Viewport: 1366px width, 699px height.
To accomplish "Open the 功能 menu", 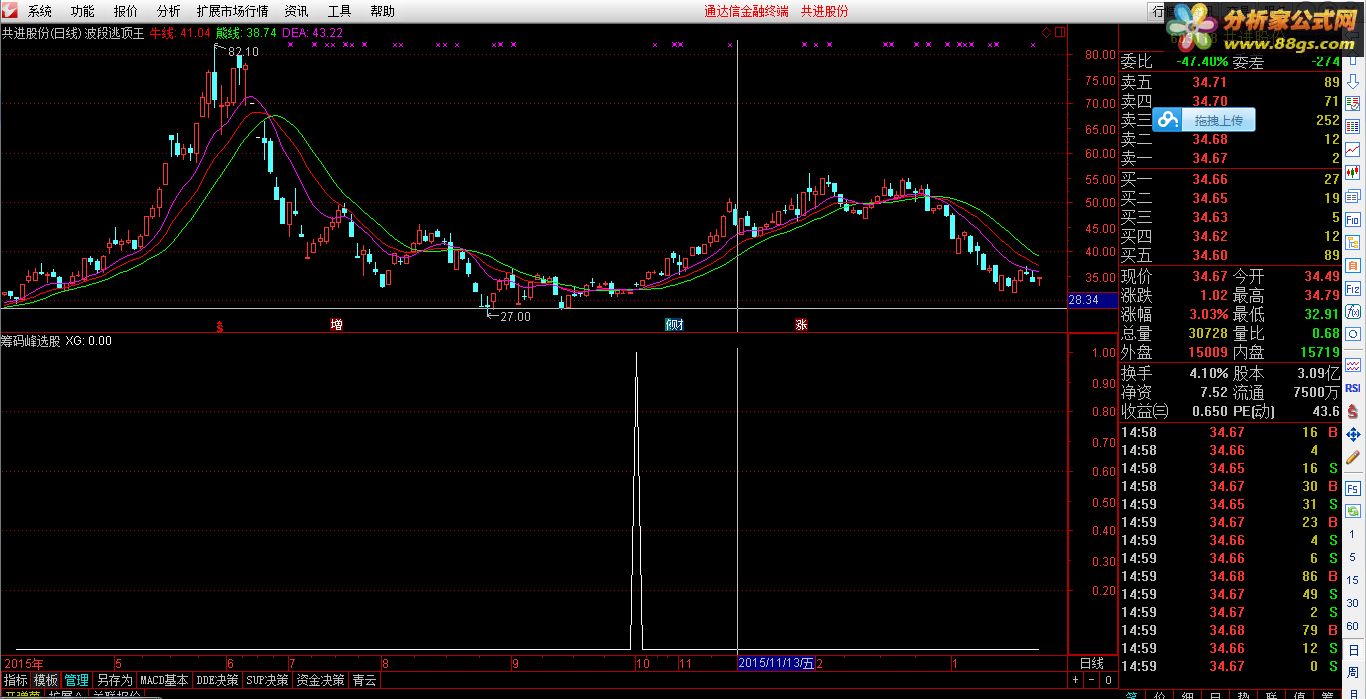I will 83,11.
